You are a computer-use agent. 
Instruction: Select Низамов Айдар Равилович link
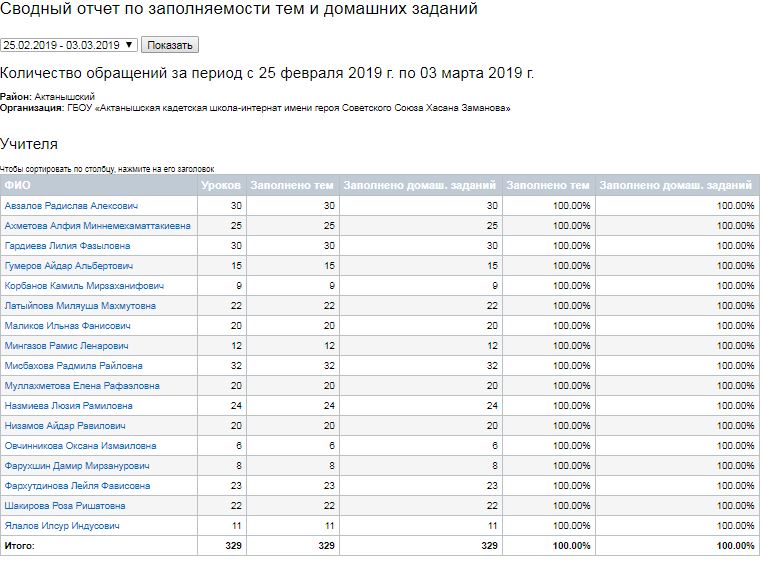pyautogui.click(x=65, y=426)
